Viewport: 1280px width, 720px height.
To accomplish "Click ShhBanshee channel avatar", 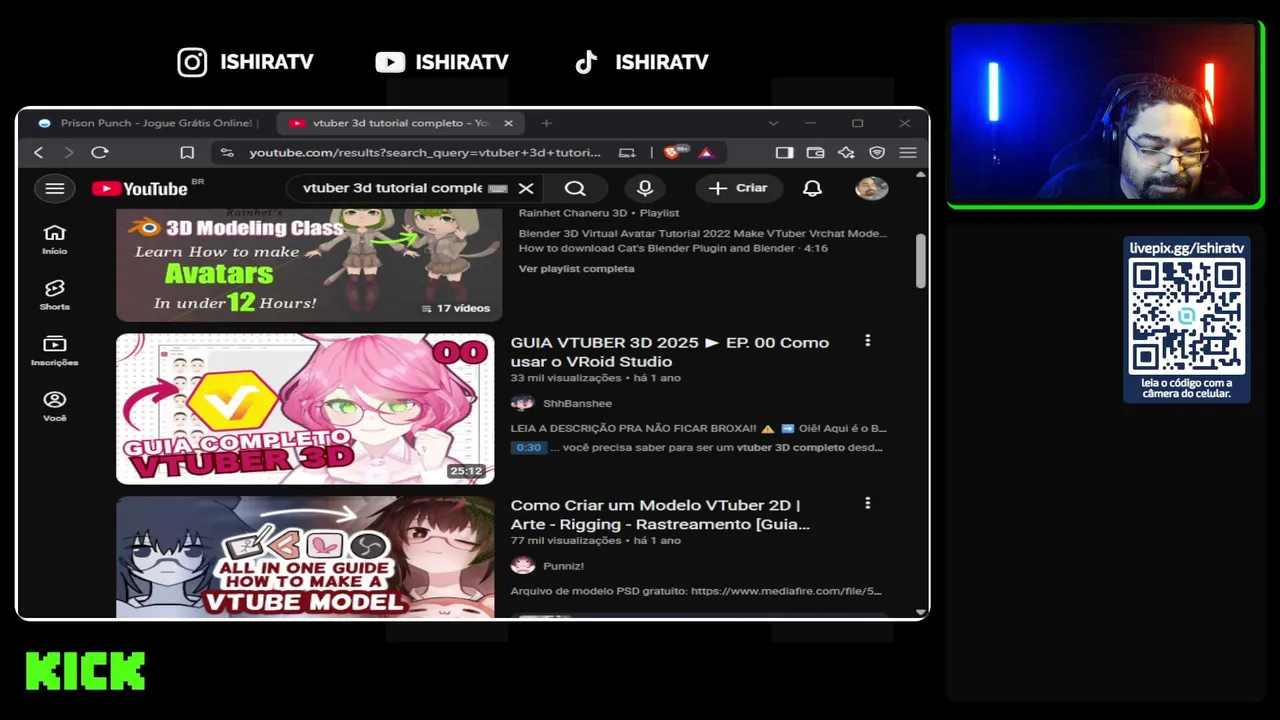I will [522, 403].
